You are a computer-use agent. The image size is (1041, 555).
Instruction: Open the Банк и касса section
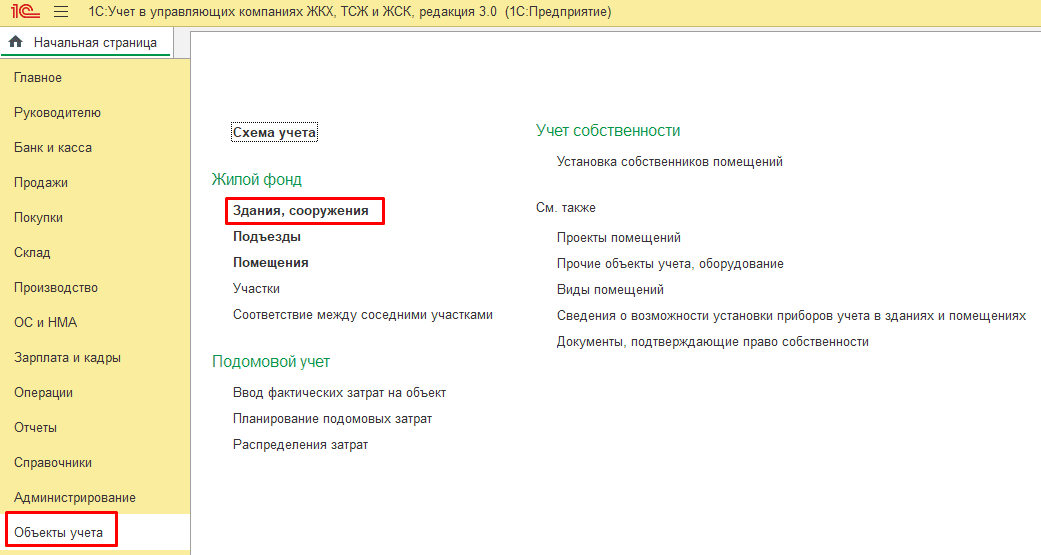[53, 148]
